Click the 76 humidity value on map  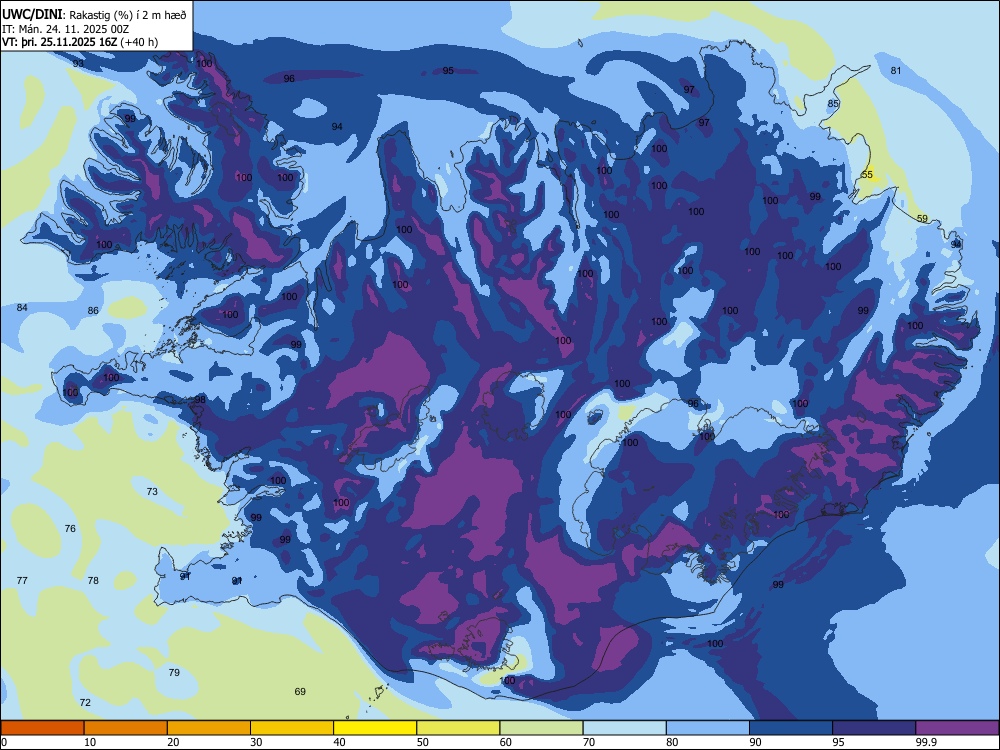(x=70, y=529)
